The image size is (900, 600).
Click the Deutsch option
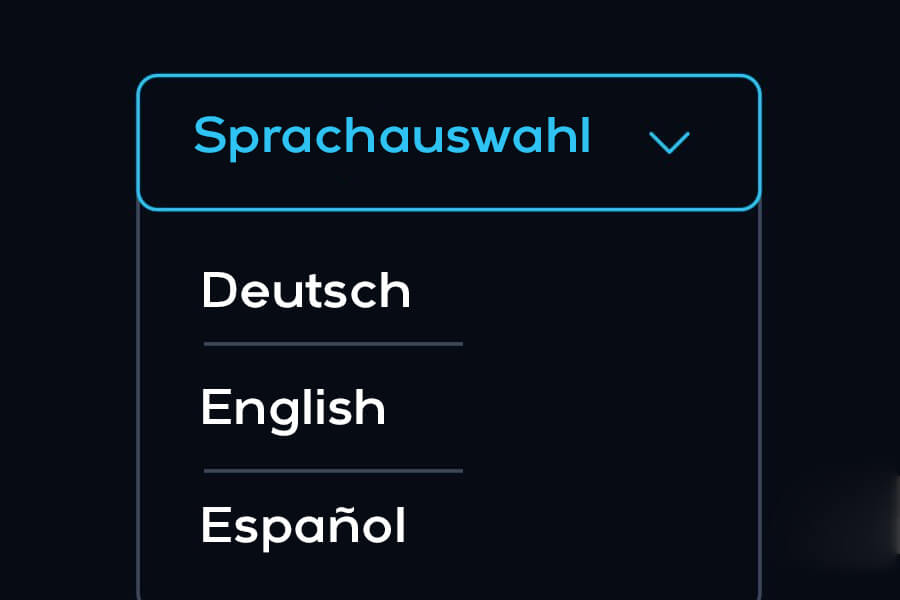click(306, 291)
